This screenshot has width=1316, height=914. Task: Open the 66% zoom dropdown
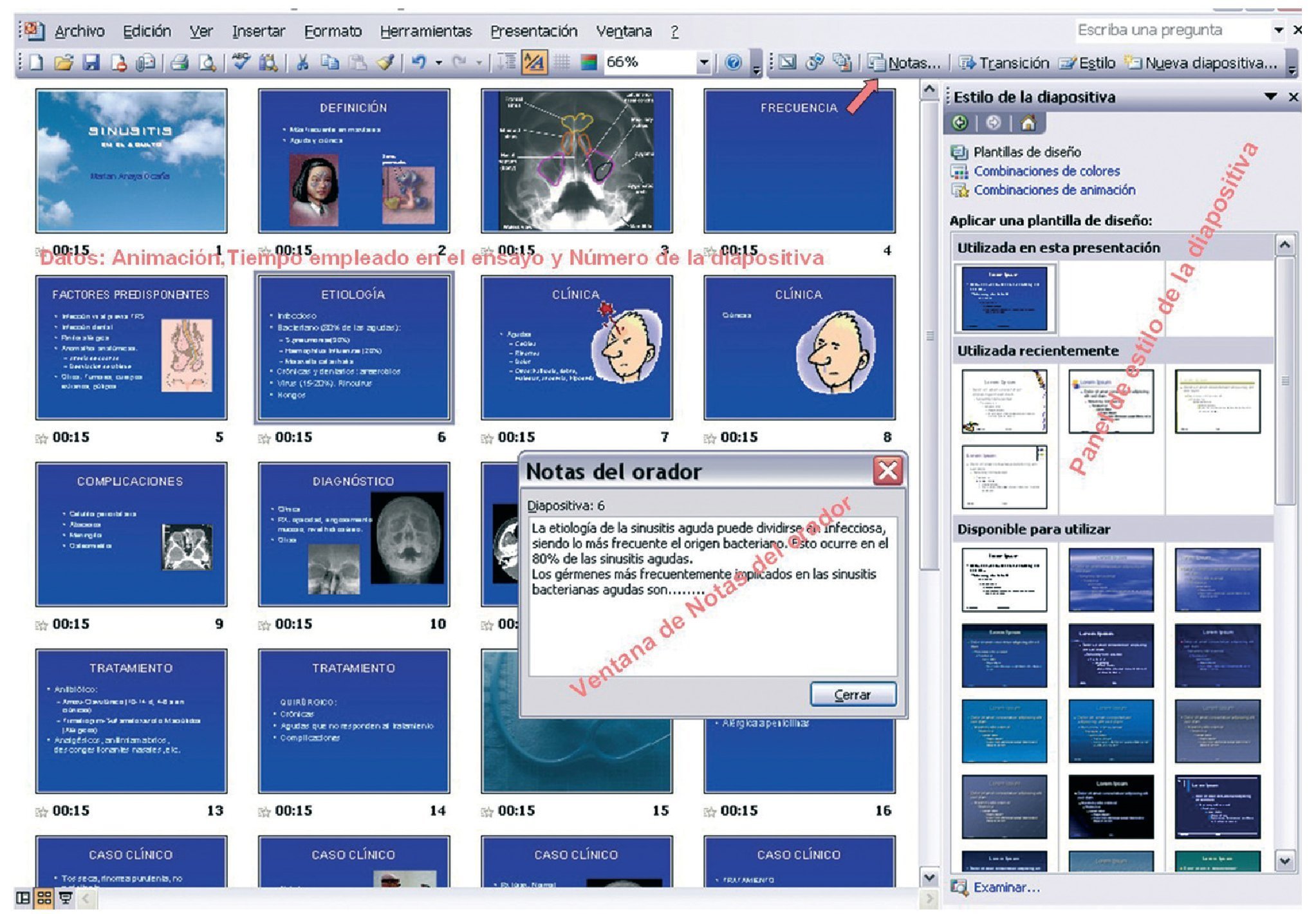pyautogui.click(x=703, y=62)
